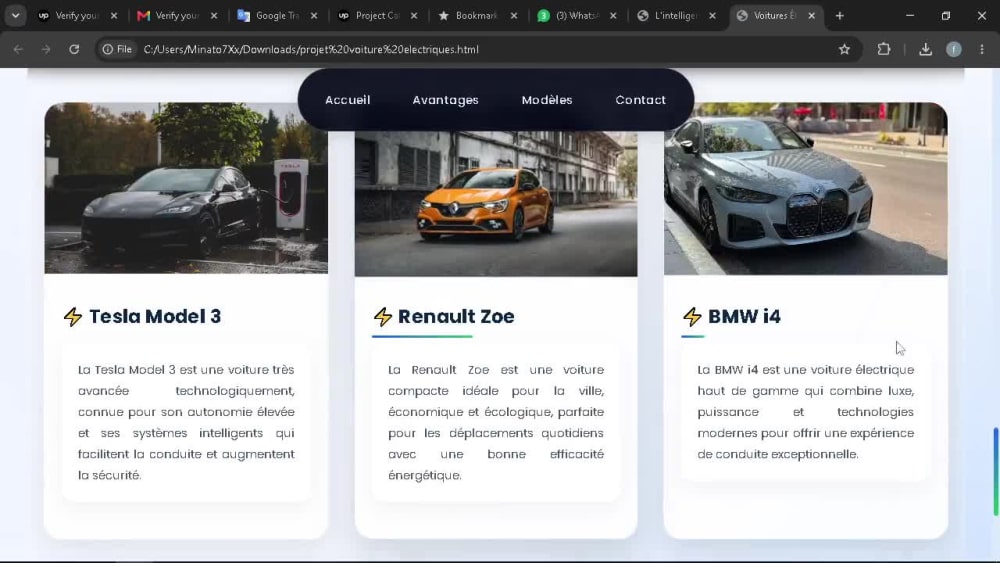Click the Renault Zoe description paragraph
Screen dimensions: 1000x563
tap(496, 422)
